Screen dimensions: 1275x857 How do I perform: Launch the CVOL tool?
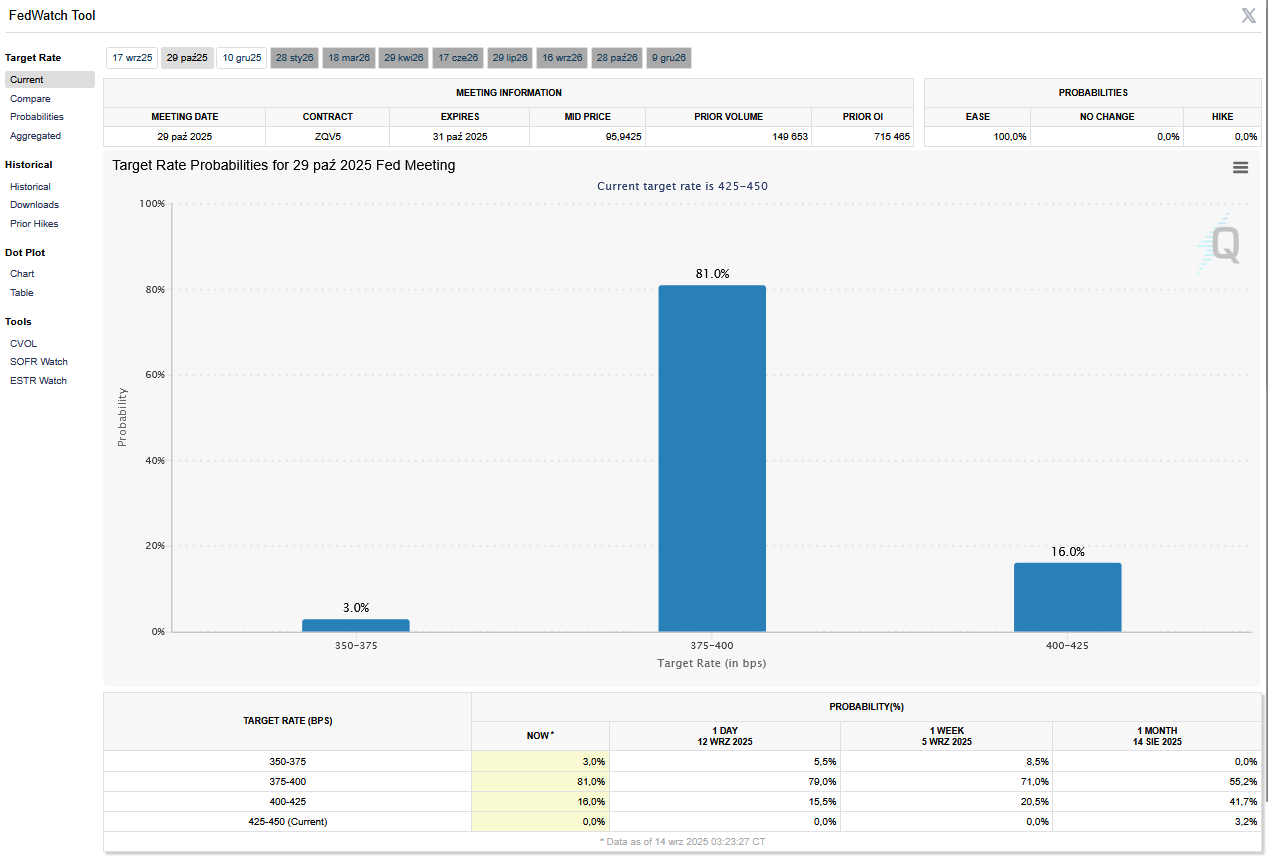click(23, 344)
